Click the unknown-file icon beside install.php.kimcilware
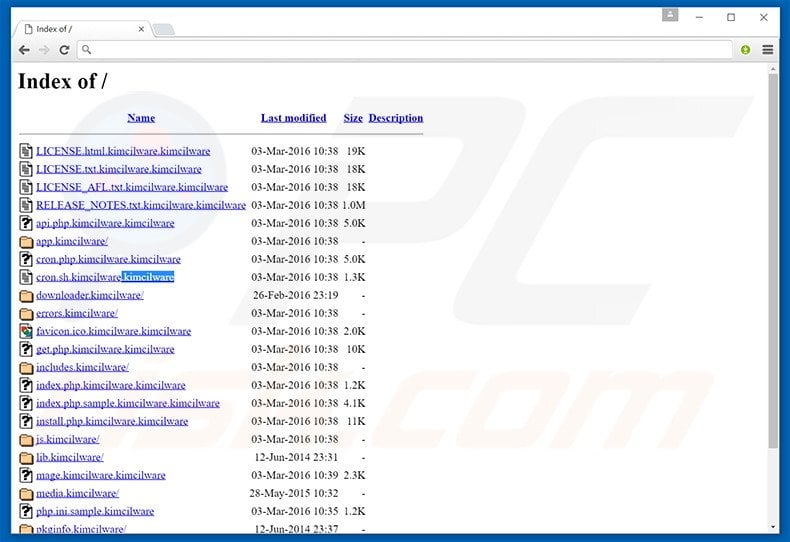 [x=26, y=421]
